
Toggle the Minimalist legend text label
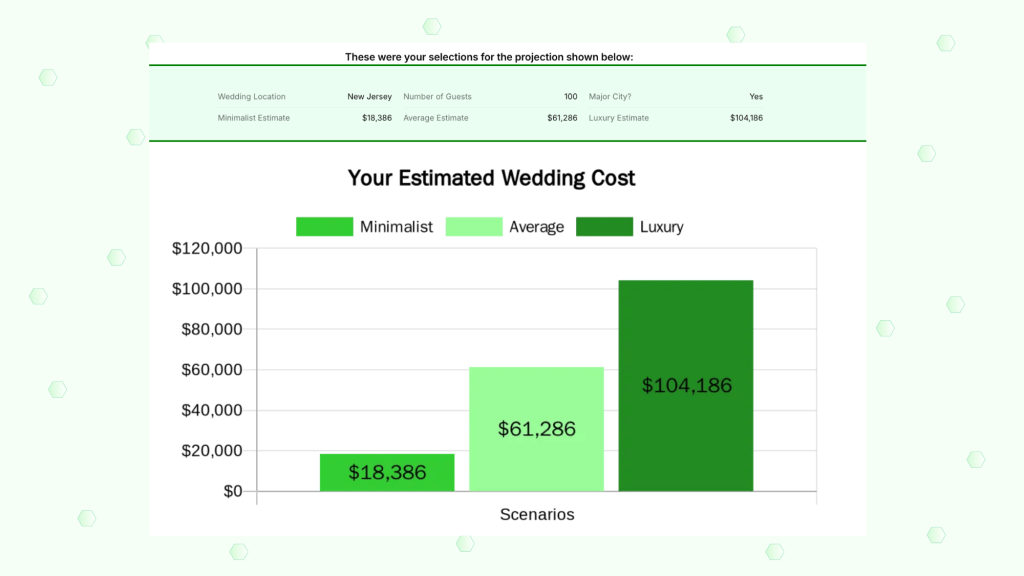396,227
